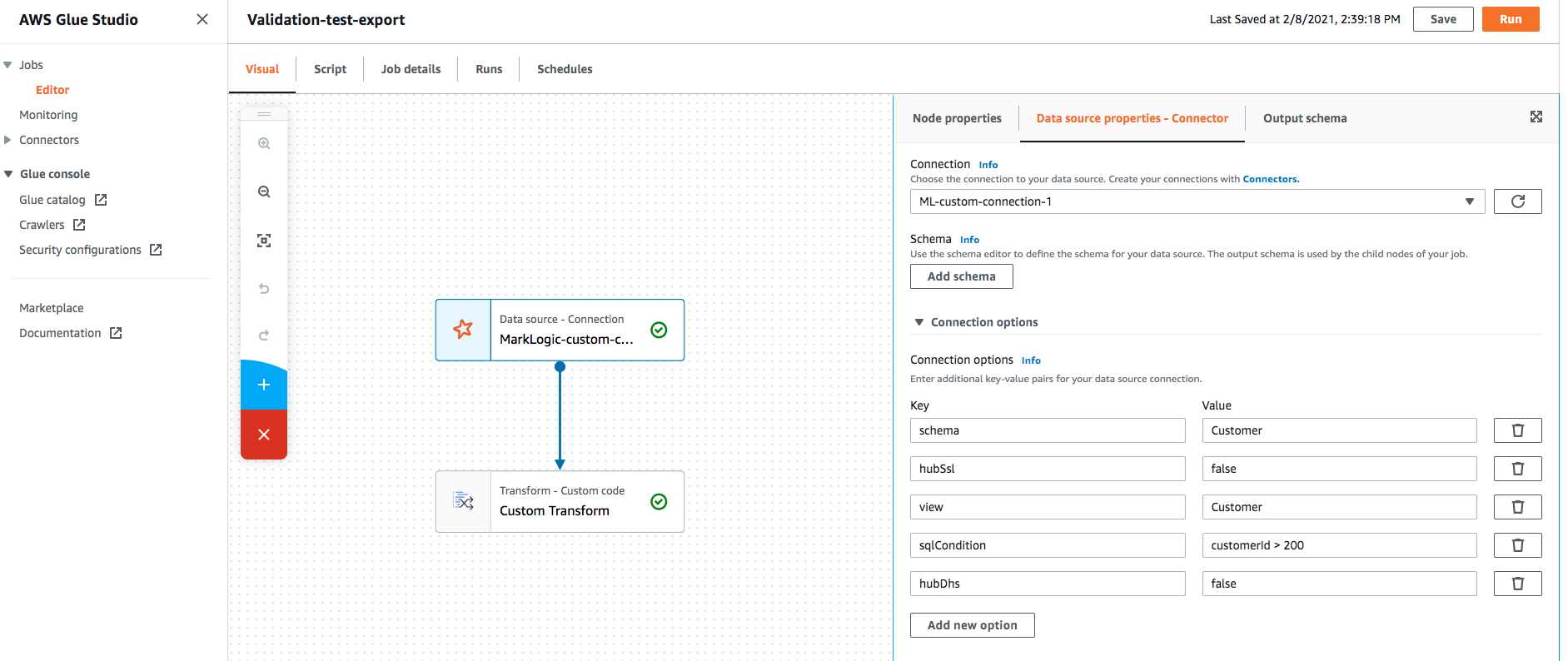Refresh the connection list
Image resolution: width=1568 pixels, height=661 pixels.
[1517, 201]
